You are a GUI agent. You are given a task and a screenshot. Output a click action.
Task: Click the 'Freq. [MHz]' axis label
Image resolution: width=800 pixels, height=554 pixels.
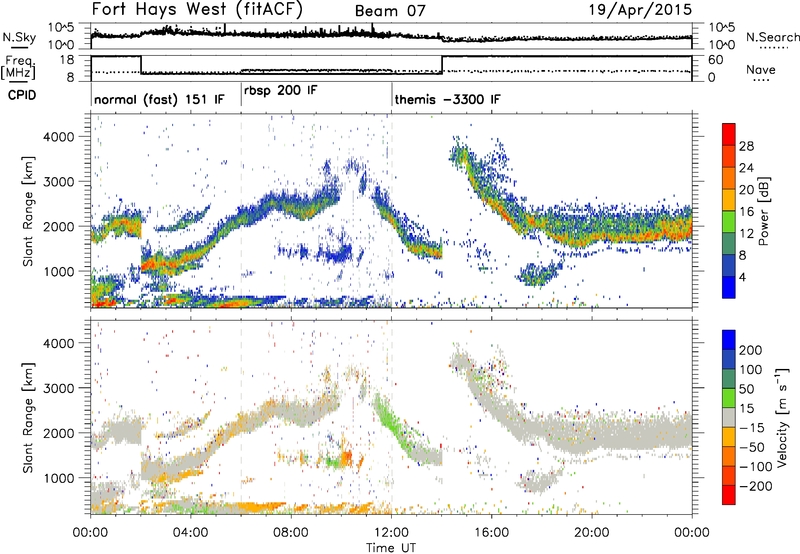18,68
